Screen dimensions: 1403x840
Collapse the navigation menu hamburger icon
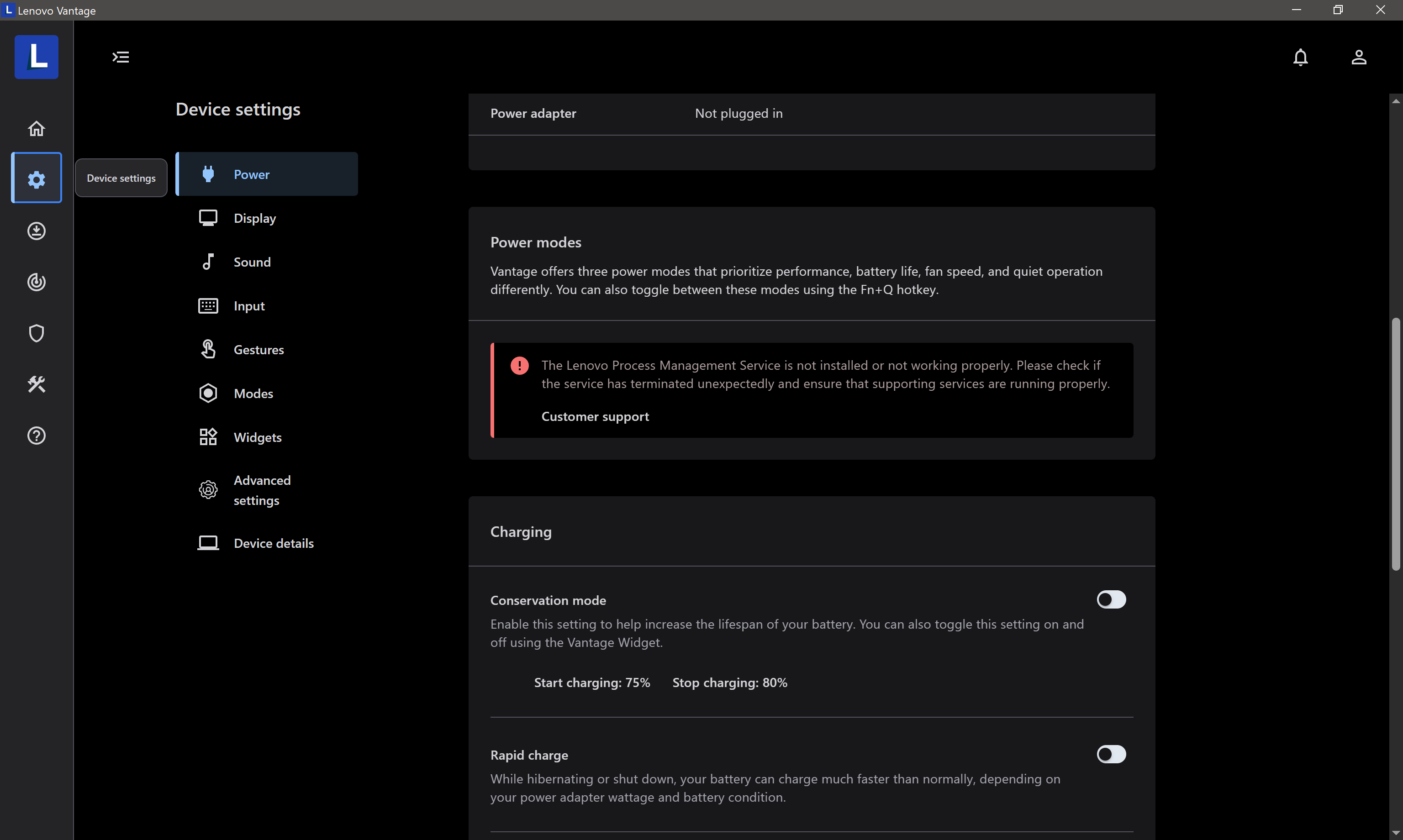[x=121, y=57]
